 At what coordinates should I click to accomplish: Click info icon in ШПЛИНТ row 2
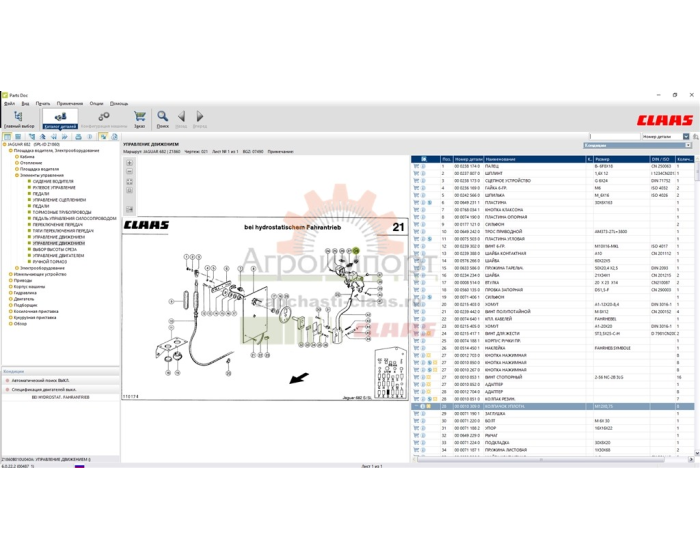tap(423, 173)
